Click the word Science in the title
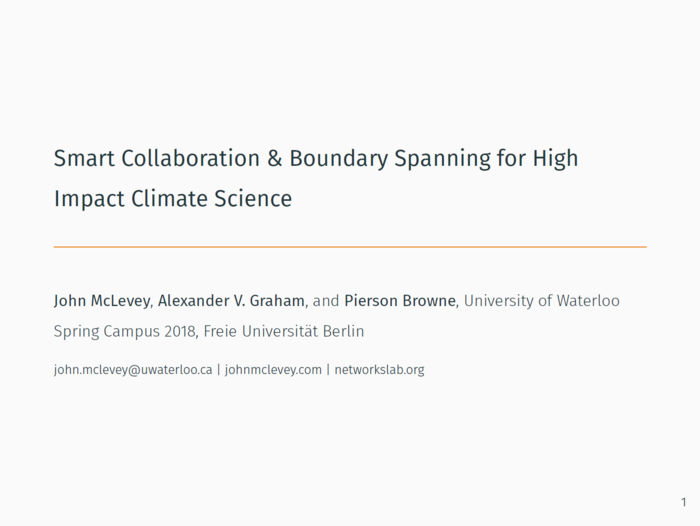This screenshot has height=526, width=700. [x=252, y=199]
